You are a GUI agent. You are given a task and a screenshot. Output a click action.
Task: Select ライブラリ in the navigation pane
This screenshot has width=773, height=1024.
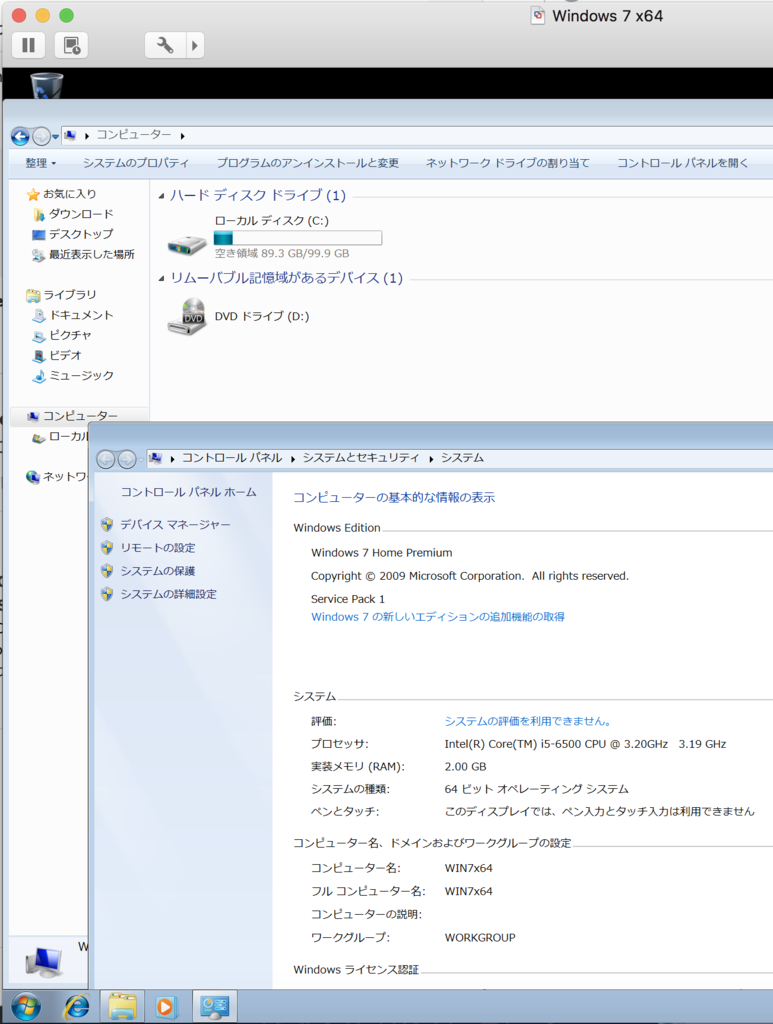coord(69,295)
